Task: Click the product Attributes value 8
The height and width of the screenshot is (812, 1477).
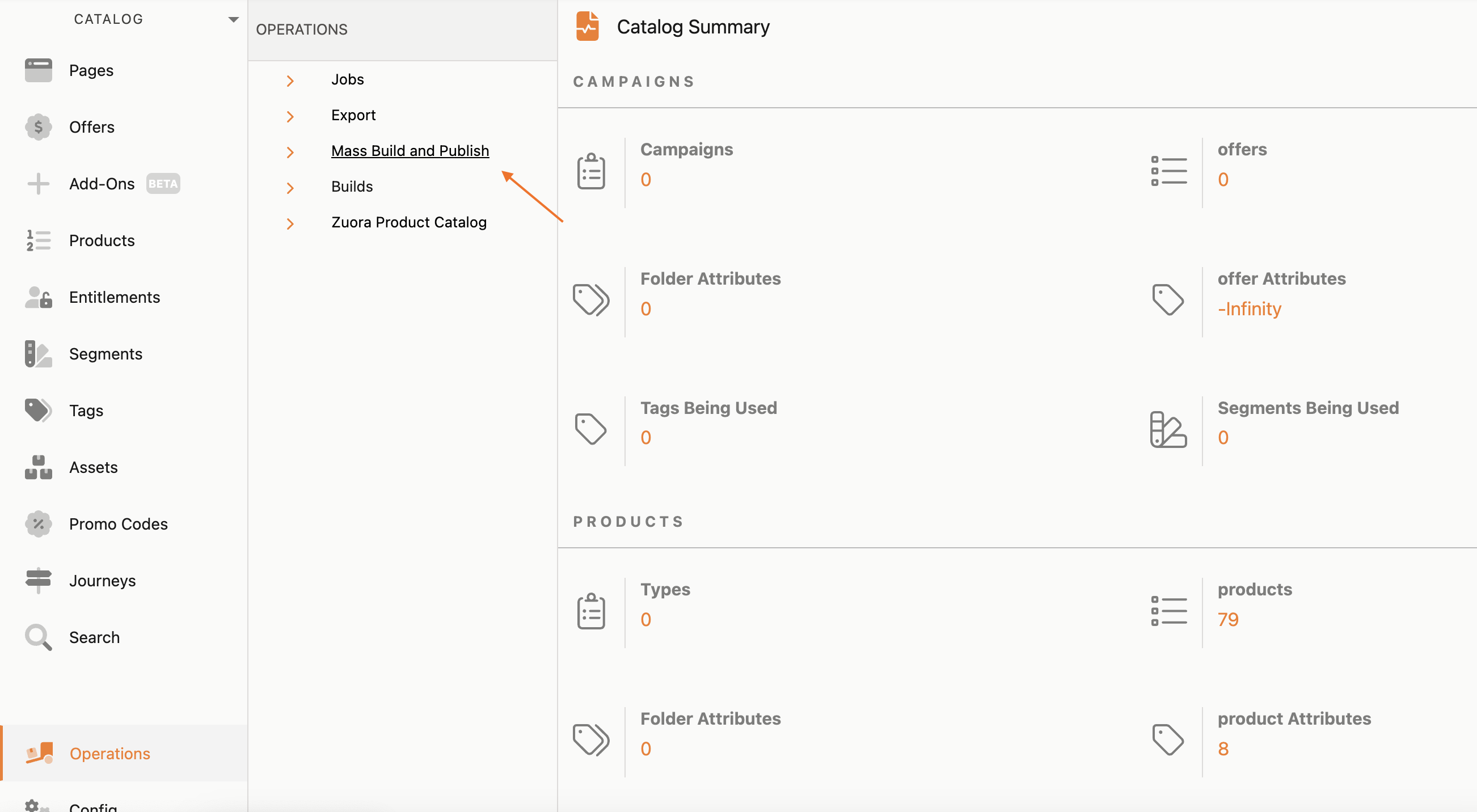Action: pos(1223,748)
